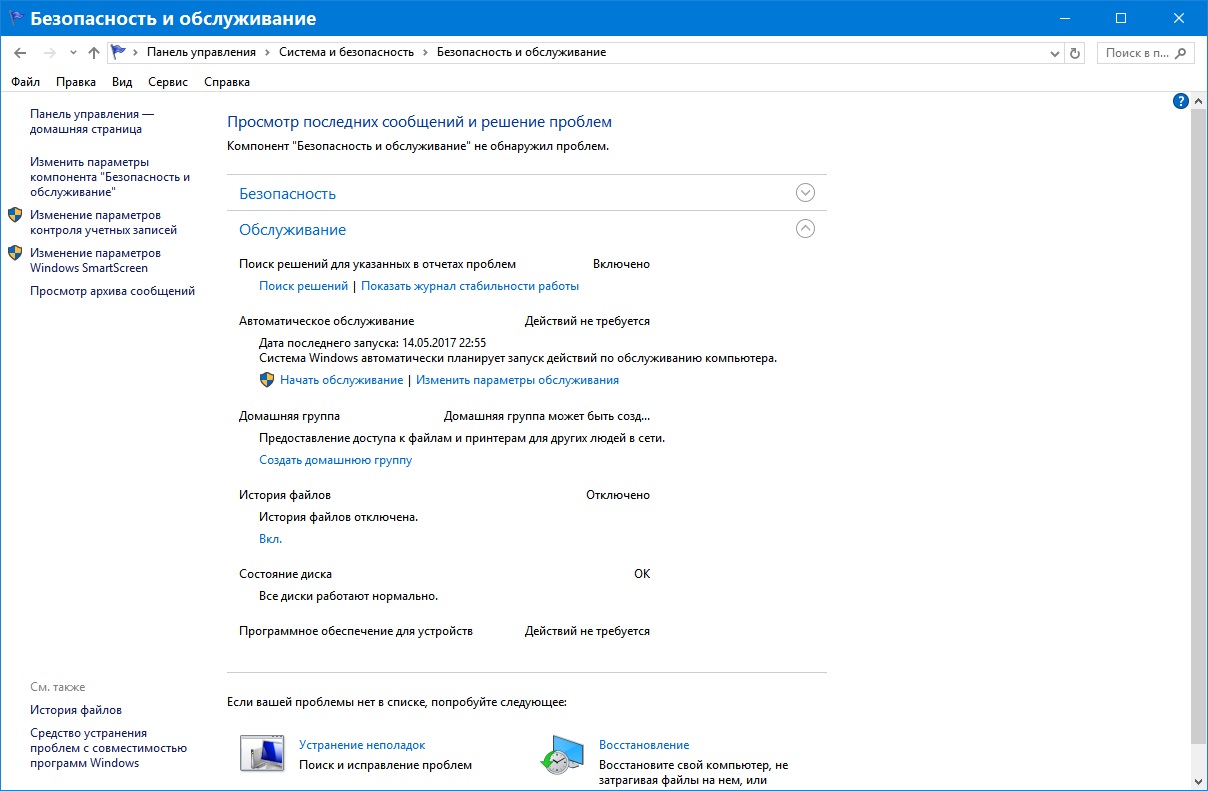Viewport: 1208px width, 791px height.
Task: Click the Recovery monitor icon
Action: tap(561, 753)
